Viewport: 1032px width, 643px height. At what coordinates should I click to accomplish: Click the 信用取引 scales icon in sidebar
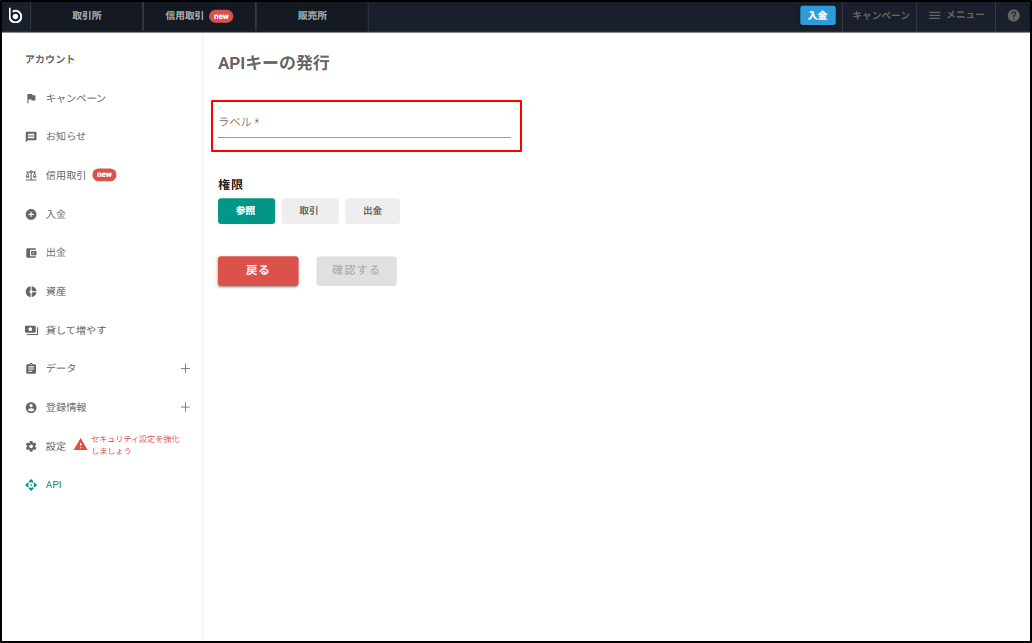pos(30,174)
